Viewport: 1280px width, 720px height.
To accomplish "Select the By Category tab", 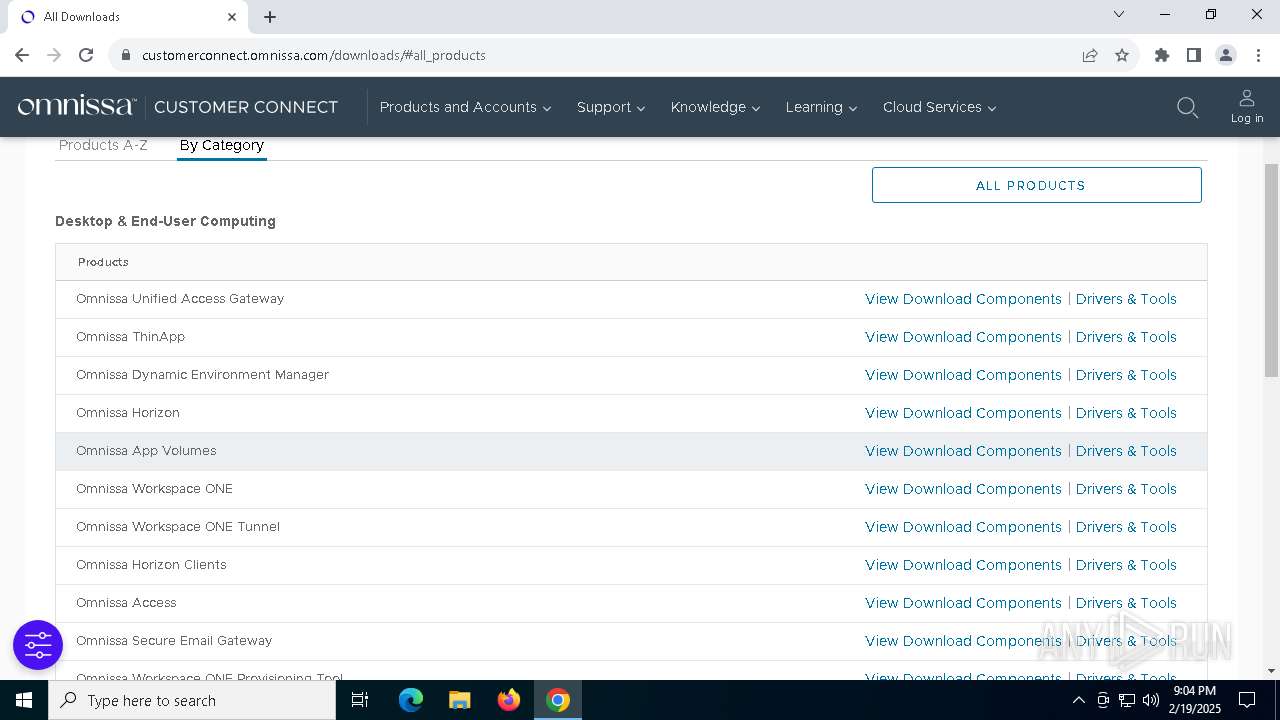I will (222, 145).
